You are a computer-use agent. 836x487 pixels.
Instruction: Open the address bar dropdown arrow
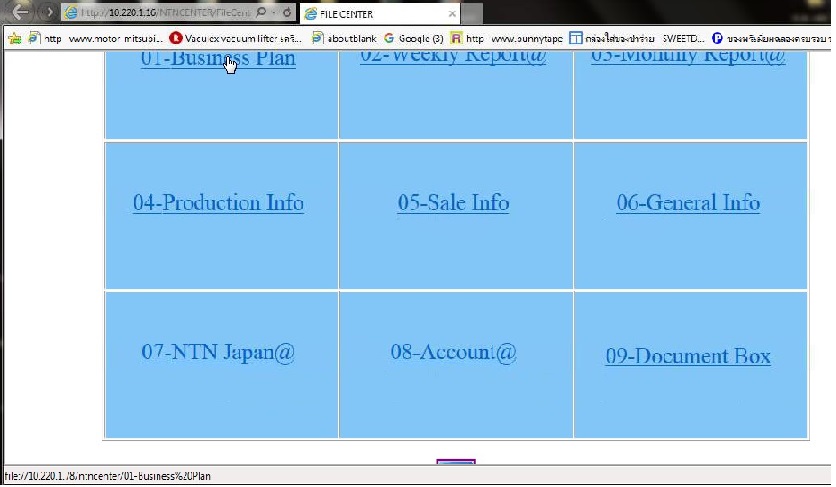click(274, 12)
